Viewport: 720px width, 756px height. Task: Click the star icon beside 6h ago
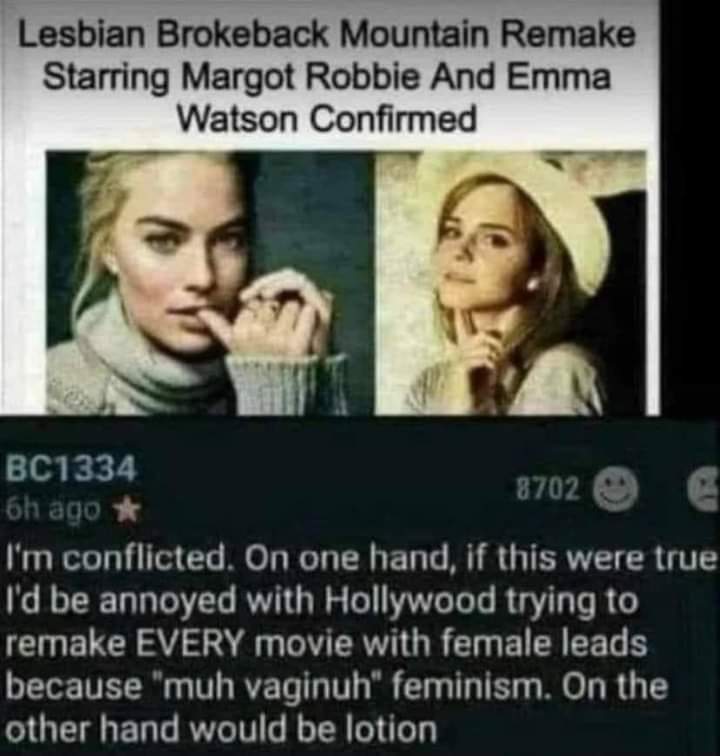127,510
